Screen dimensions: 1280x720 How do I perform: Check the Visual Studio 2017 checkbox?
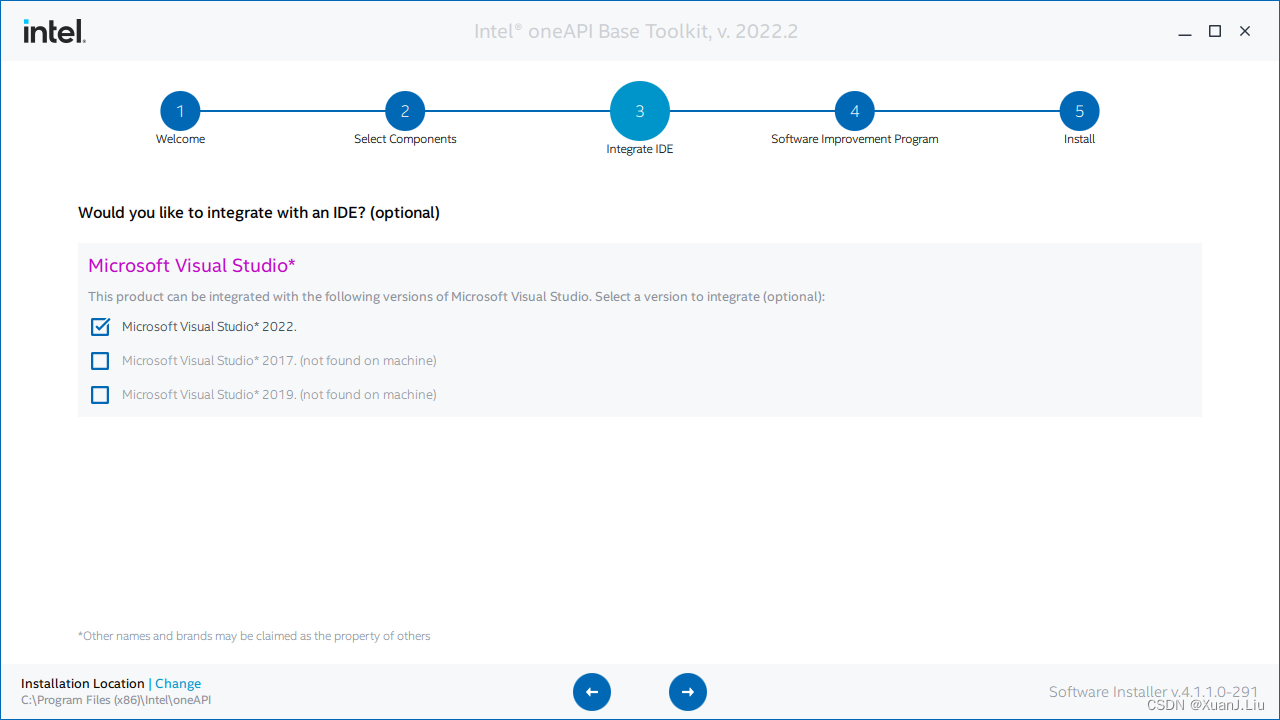click(99, 360)
